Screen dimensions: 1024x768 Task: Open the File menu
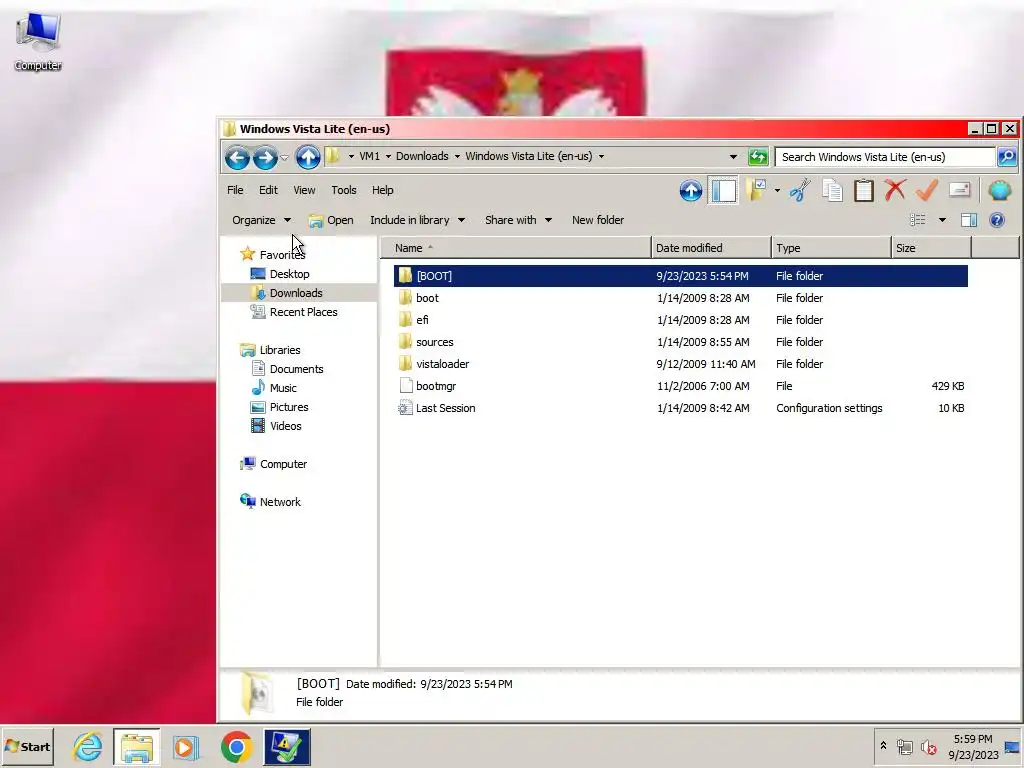tap(235, 190)
